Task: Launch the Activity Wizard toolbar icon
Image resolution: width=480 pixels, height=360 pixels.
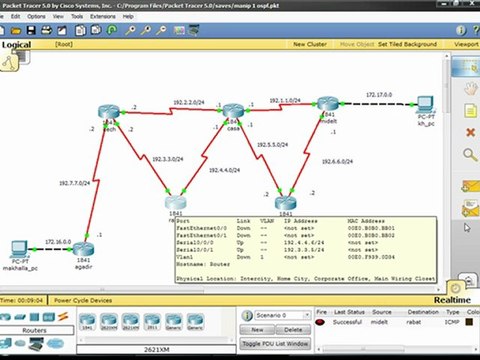Action: coord(62,31)
